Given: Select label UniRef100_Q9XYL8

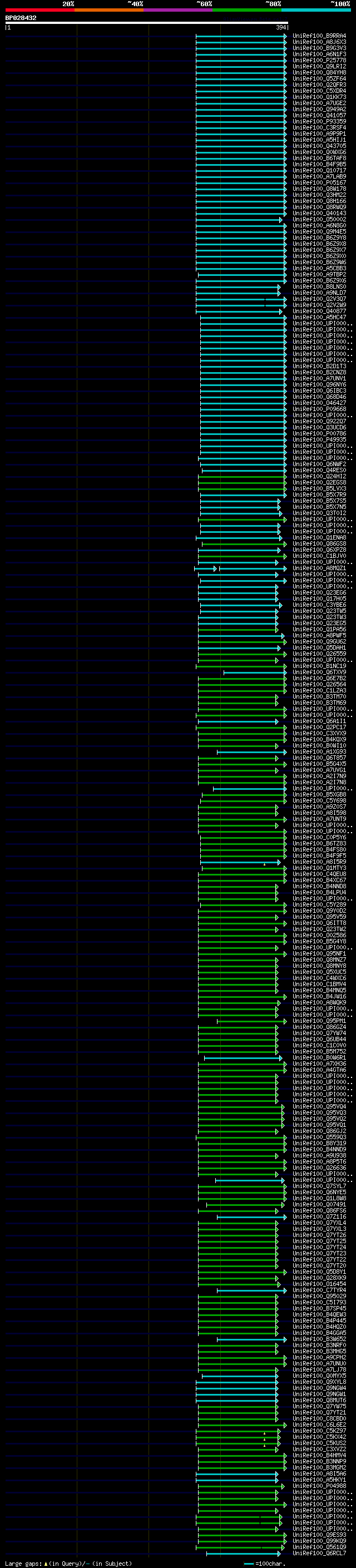Looking at the screenshot, I should click(319, 1382).
